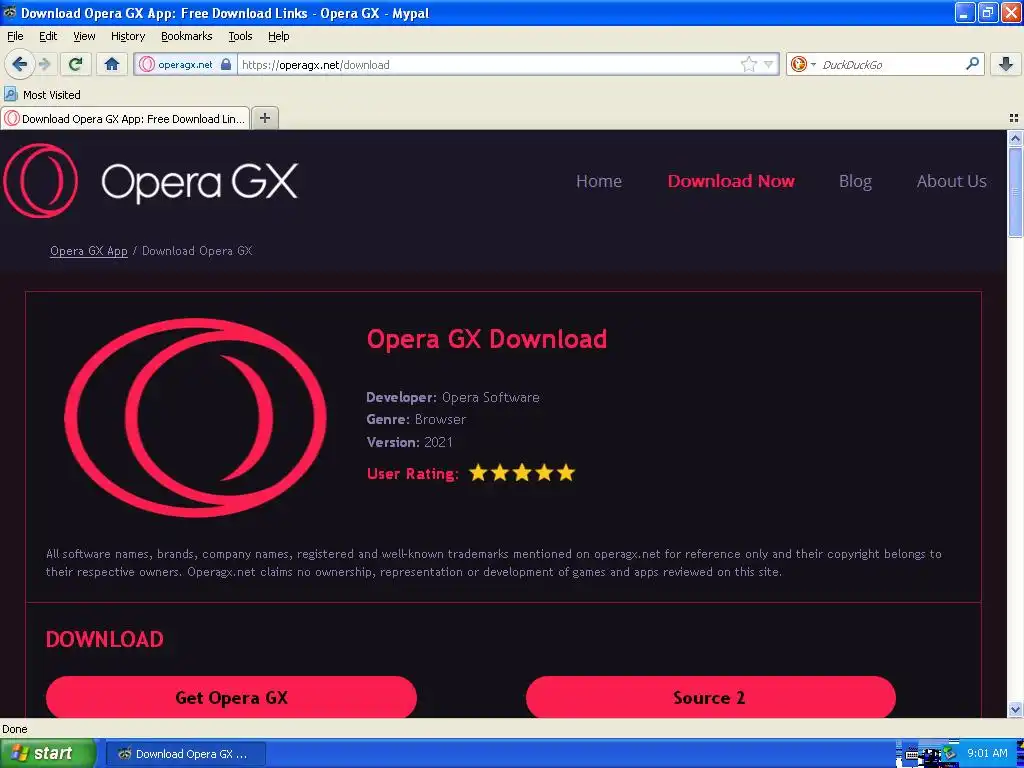This screenshot has height=768, width=1024.
Task: Open the Downloads arrow button
Action: click(x=1006, y=64)
